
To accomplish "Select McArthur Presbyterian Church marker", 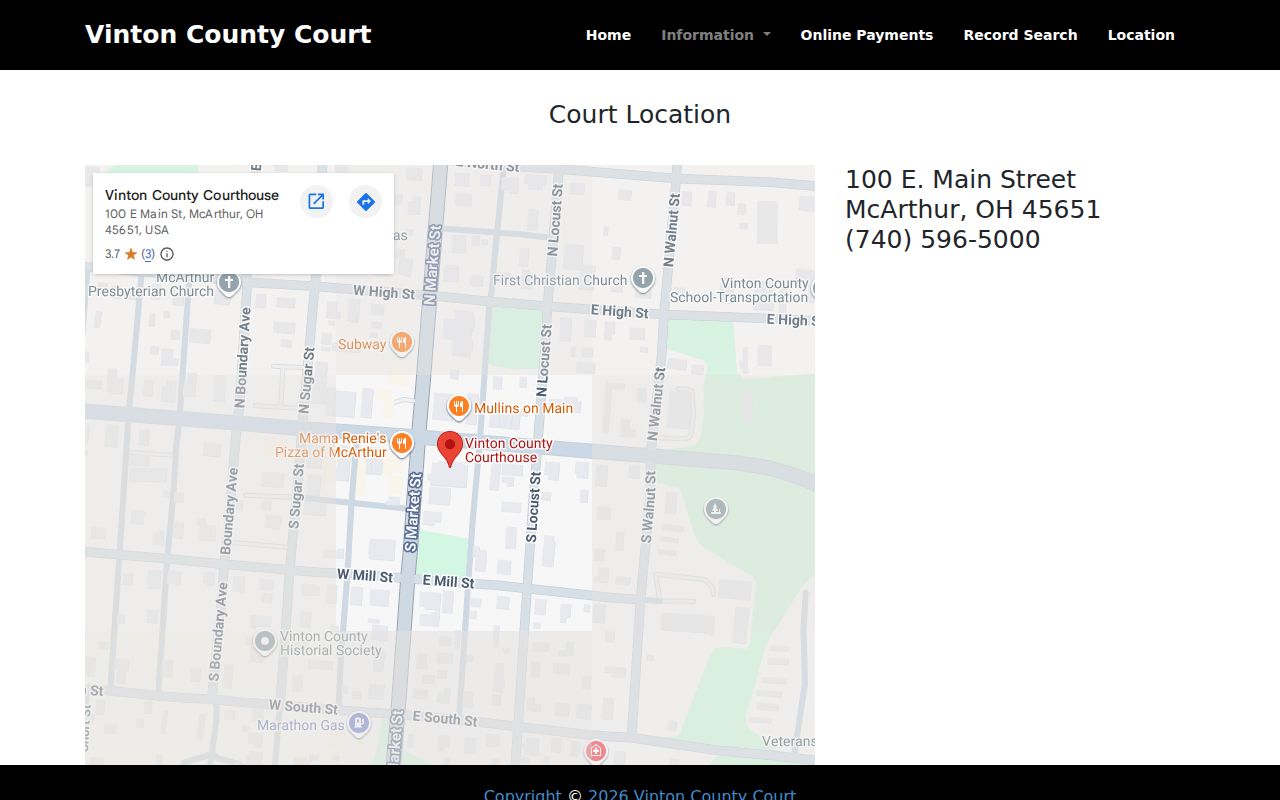I will [229, 282].
